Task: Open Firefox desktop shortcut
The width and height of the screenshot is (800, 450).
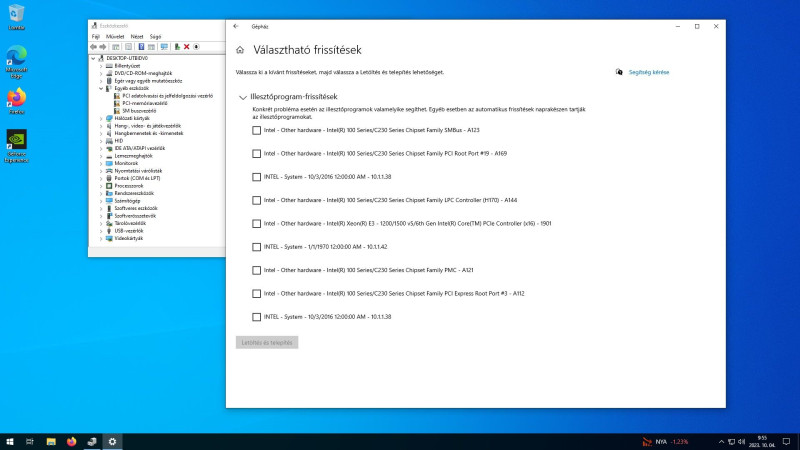Action: point(16,101)
